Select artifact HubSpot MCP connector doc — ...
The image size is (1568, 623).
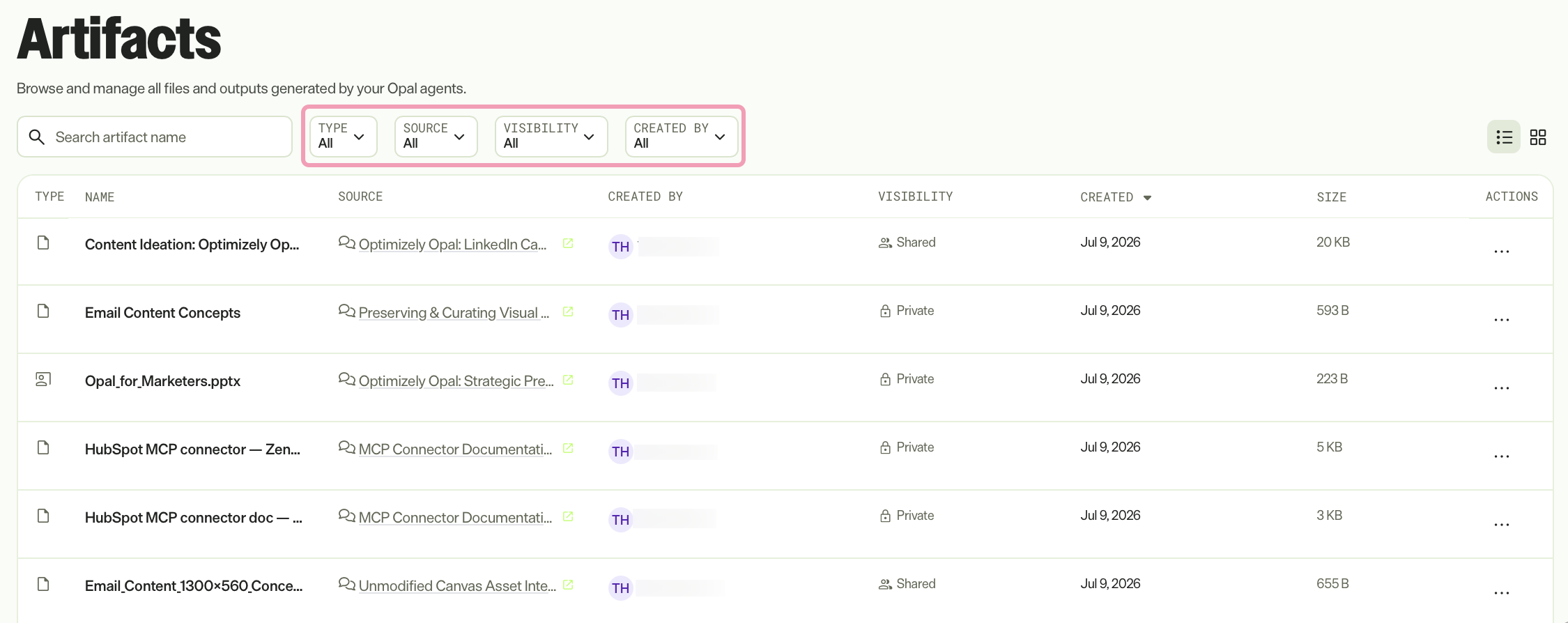tap(193, 518)
